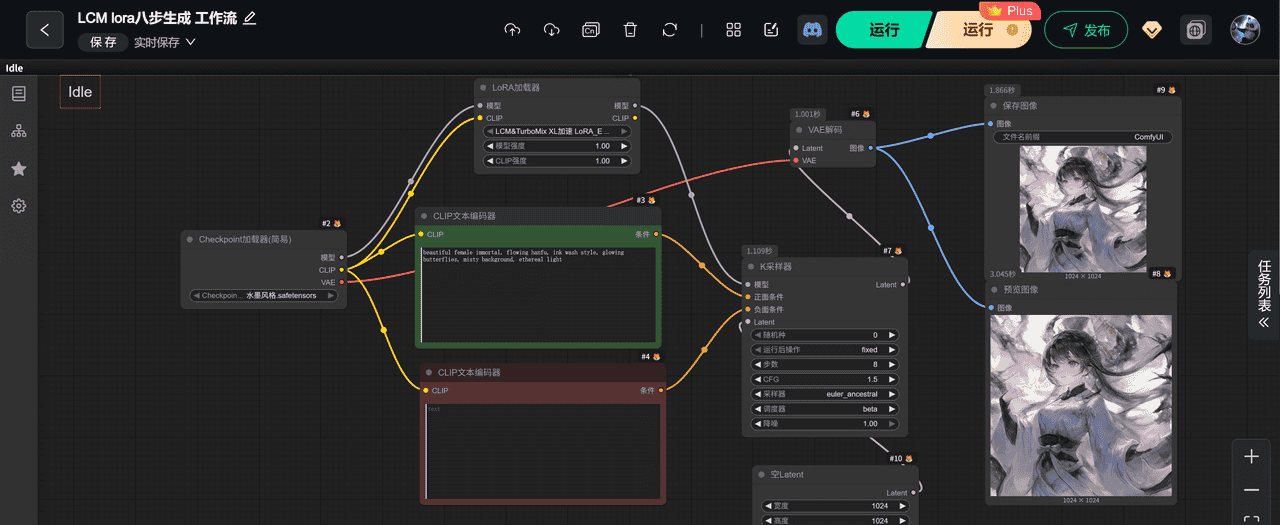Click the trash icon to clear the workflow
1280x525 pixels.
(x=630, y=30)
